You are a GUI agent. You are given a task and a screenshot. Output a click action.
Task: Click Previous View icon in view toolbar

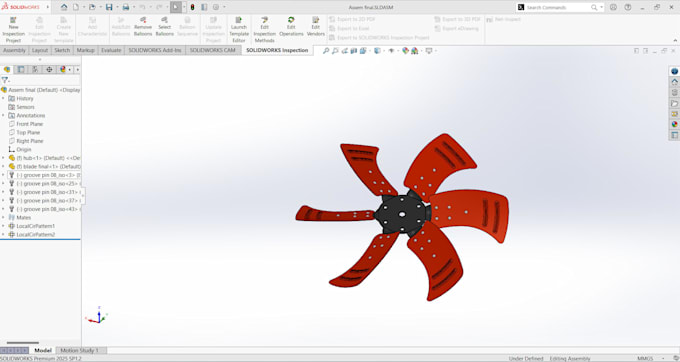coord(345,51)
